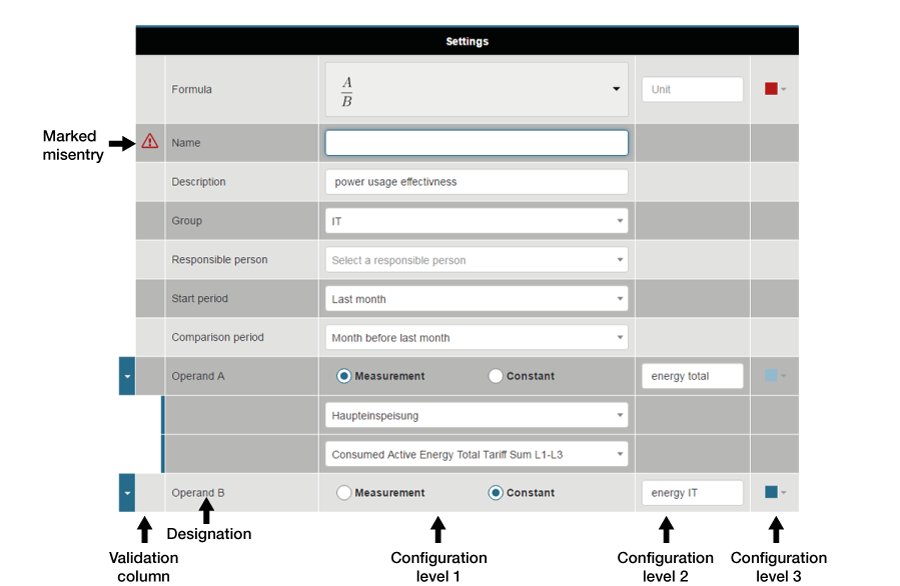This screenshot has height=586, width=900.
Task: Click the energy total input field
Action: pos(692,376)
